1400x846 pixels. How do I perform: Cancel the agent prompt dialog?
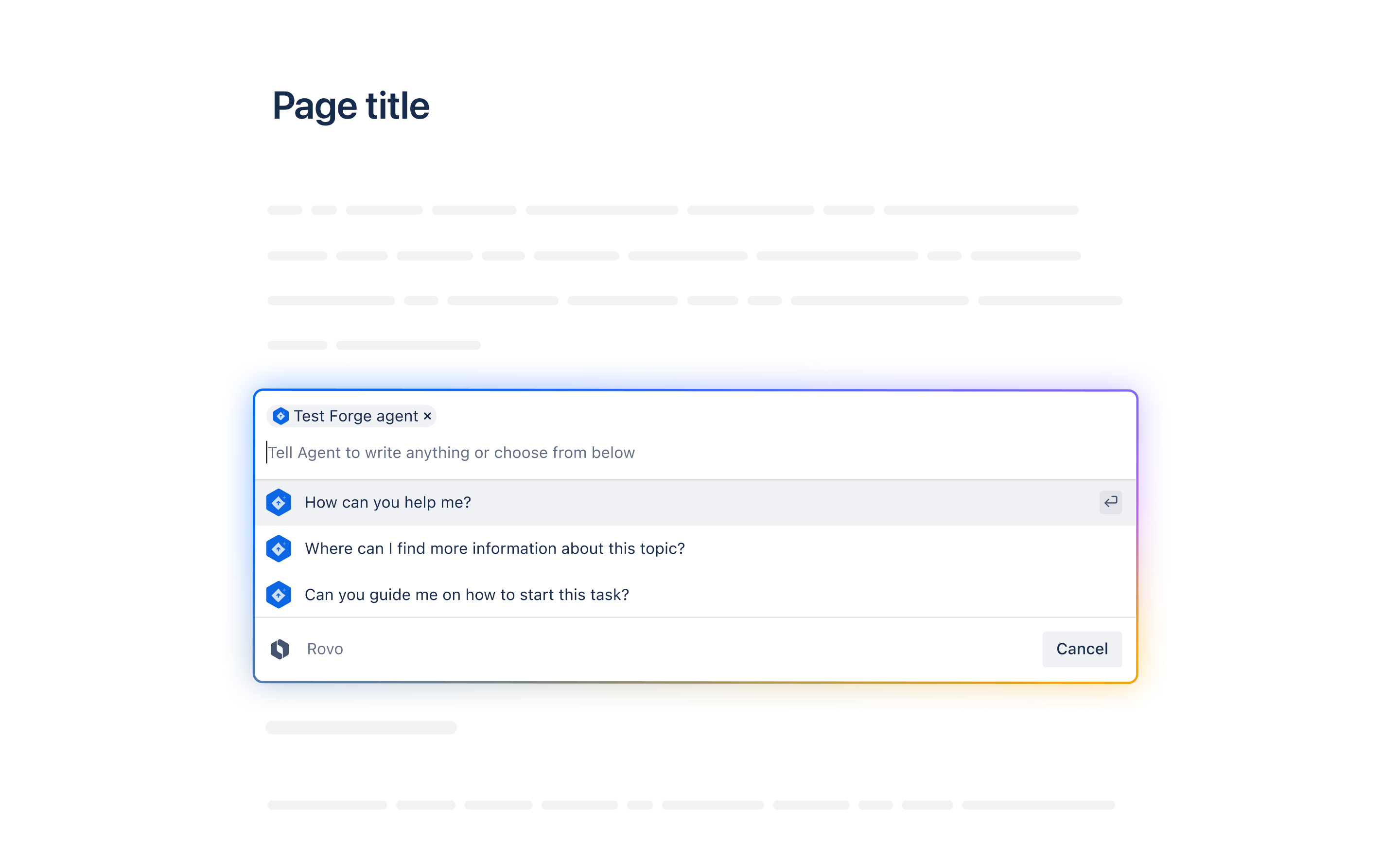click(x=1082, y=649)
